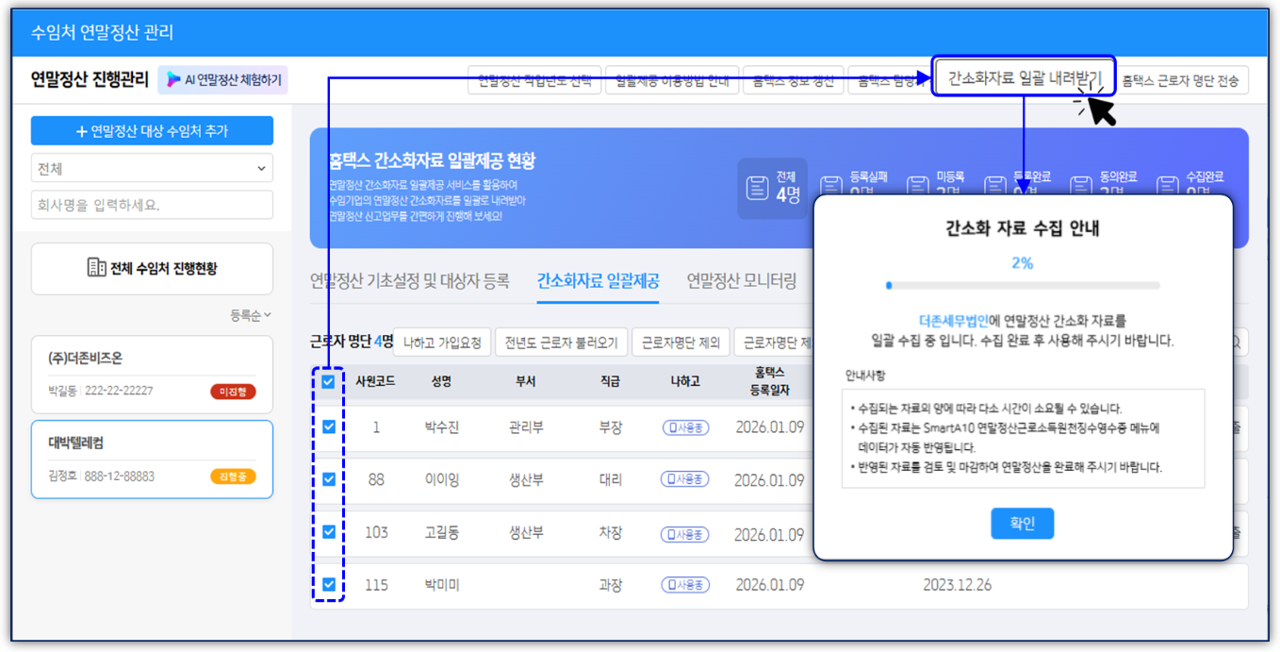Screen dimensions: 1280x652
Task: Focus the 회사명을 입력하세요 search field
Action: (152, 205)
